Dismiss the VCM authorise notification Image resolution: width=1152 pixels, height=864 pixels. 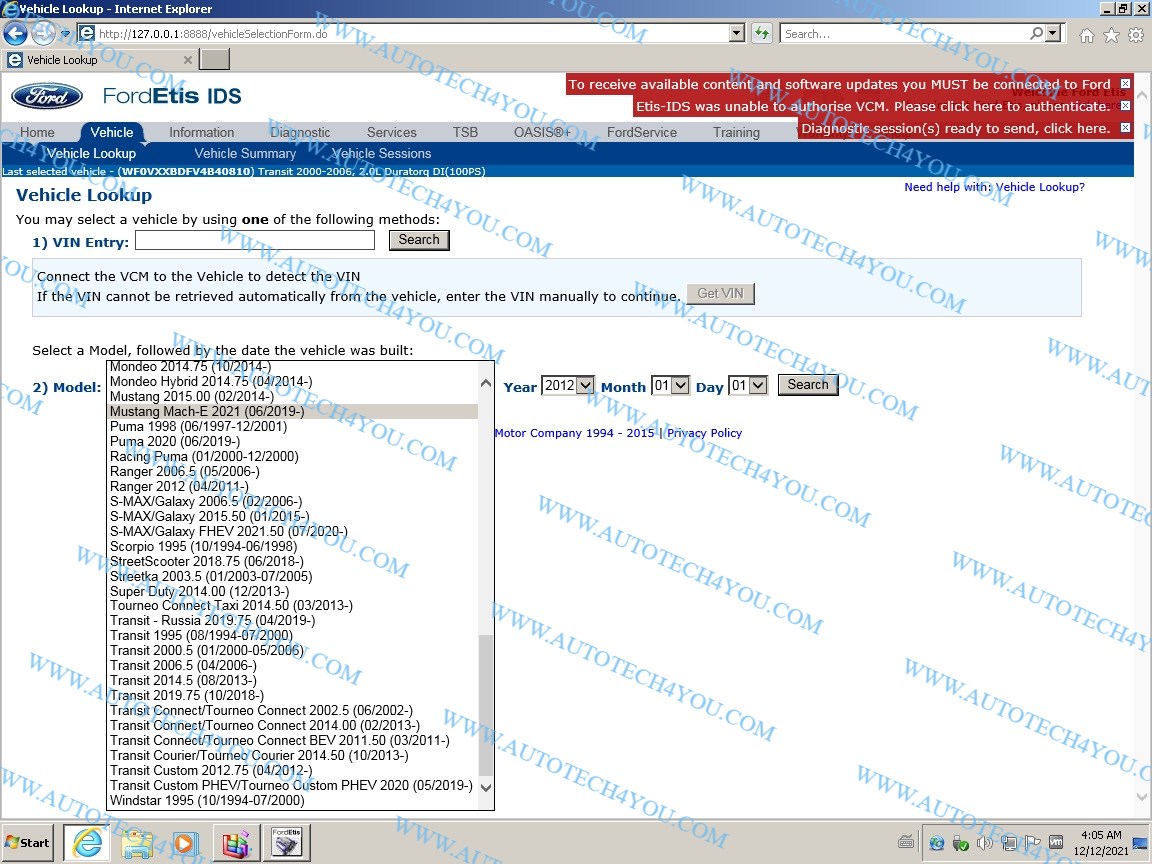coord(1125,106)
